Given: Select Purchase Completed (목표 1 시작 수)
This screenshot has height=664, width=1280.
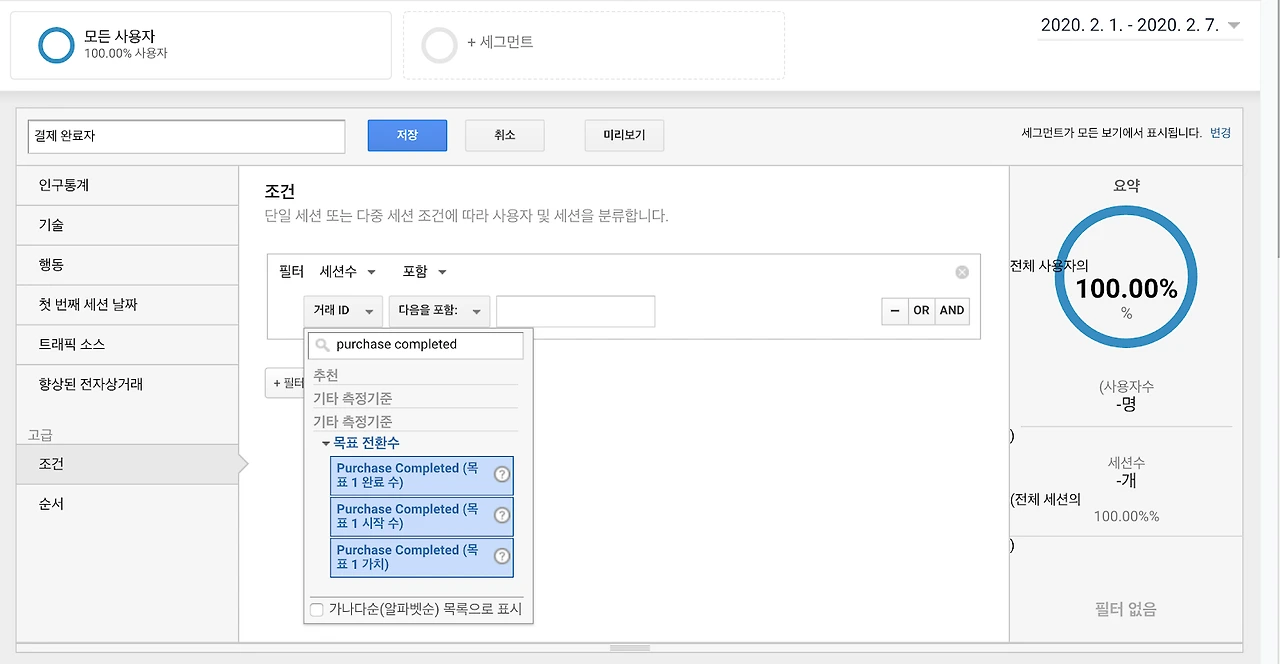Looking at the screenshot, I should [421, 517].
